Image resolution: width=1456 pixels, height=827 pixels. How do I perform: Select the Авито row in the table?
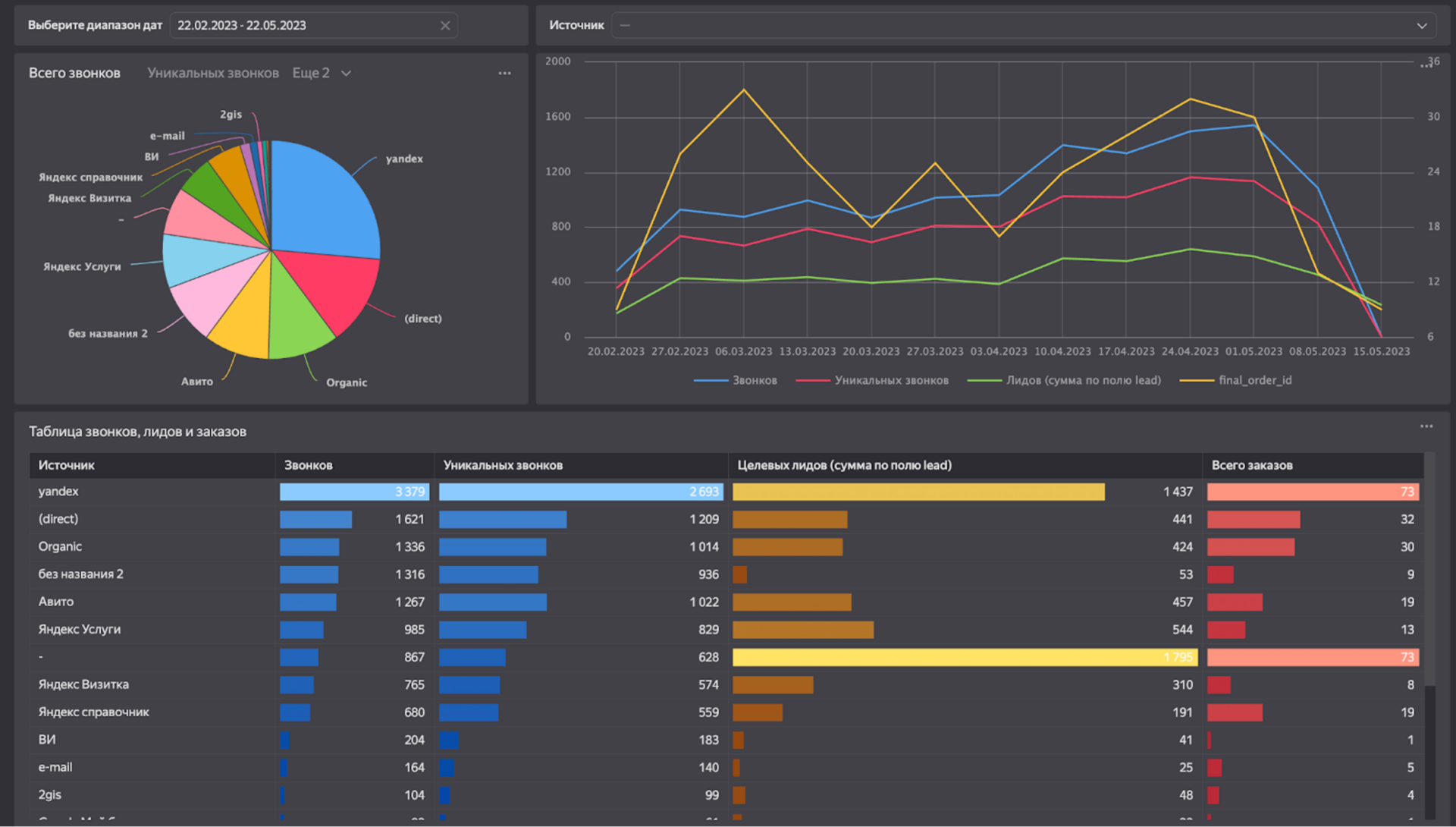coord(726,602)
